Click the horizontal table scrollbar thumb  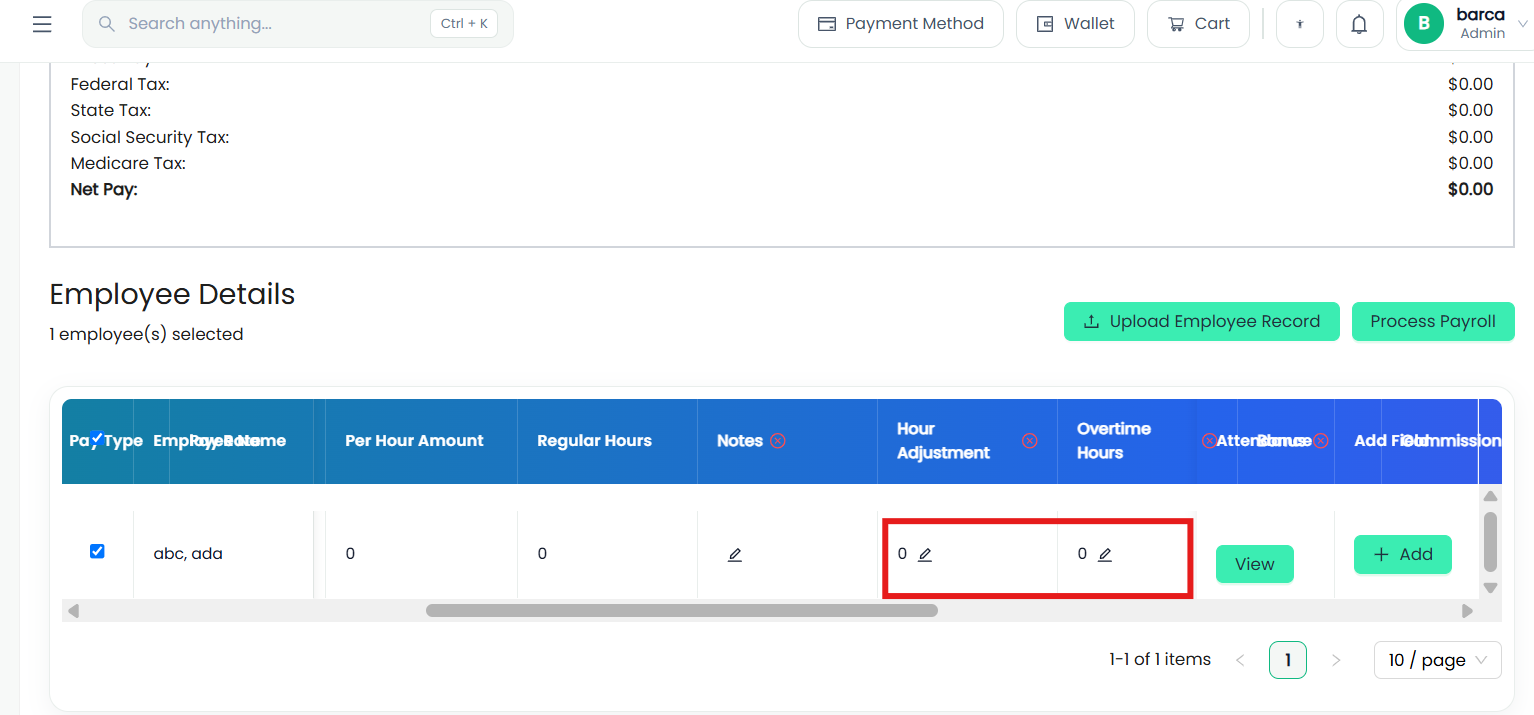[x=682, y=610]
